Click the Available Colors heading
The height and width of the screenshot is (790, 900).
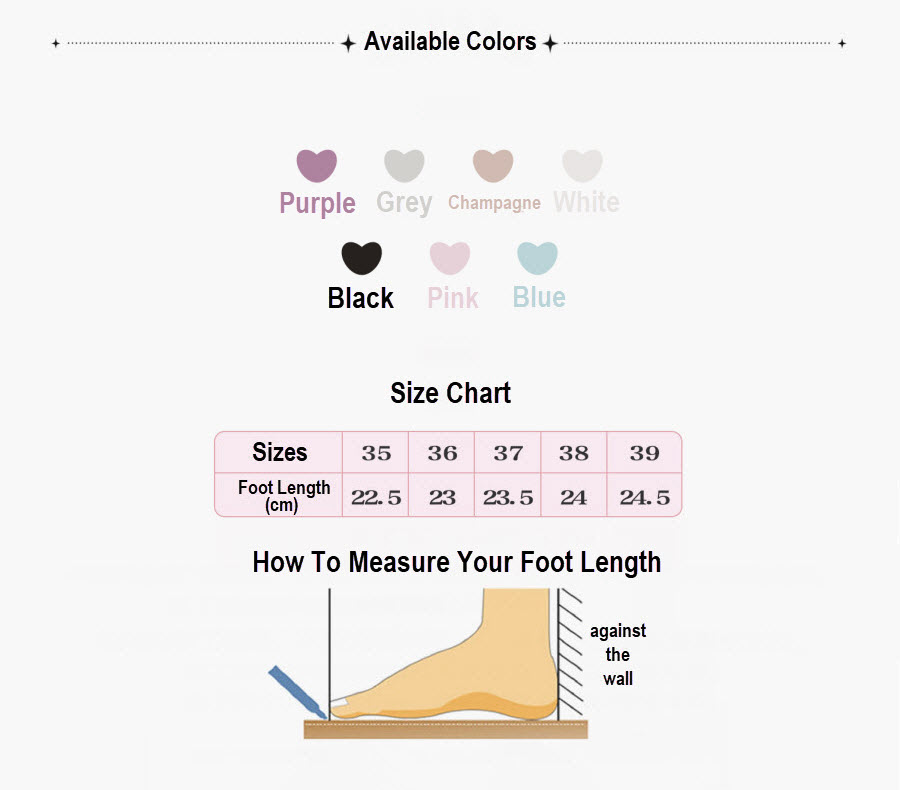tap(450, 42)
